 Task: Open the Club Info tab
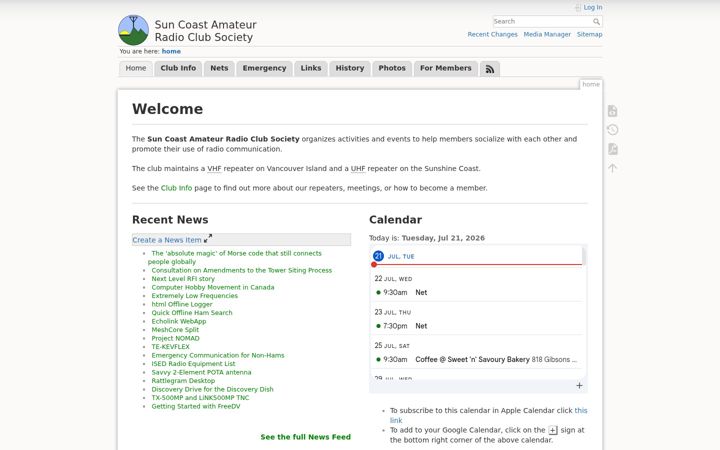pyautogui.click(x=178, y=68)
